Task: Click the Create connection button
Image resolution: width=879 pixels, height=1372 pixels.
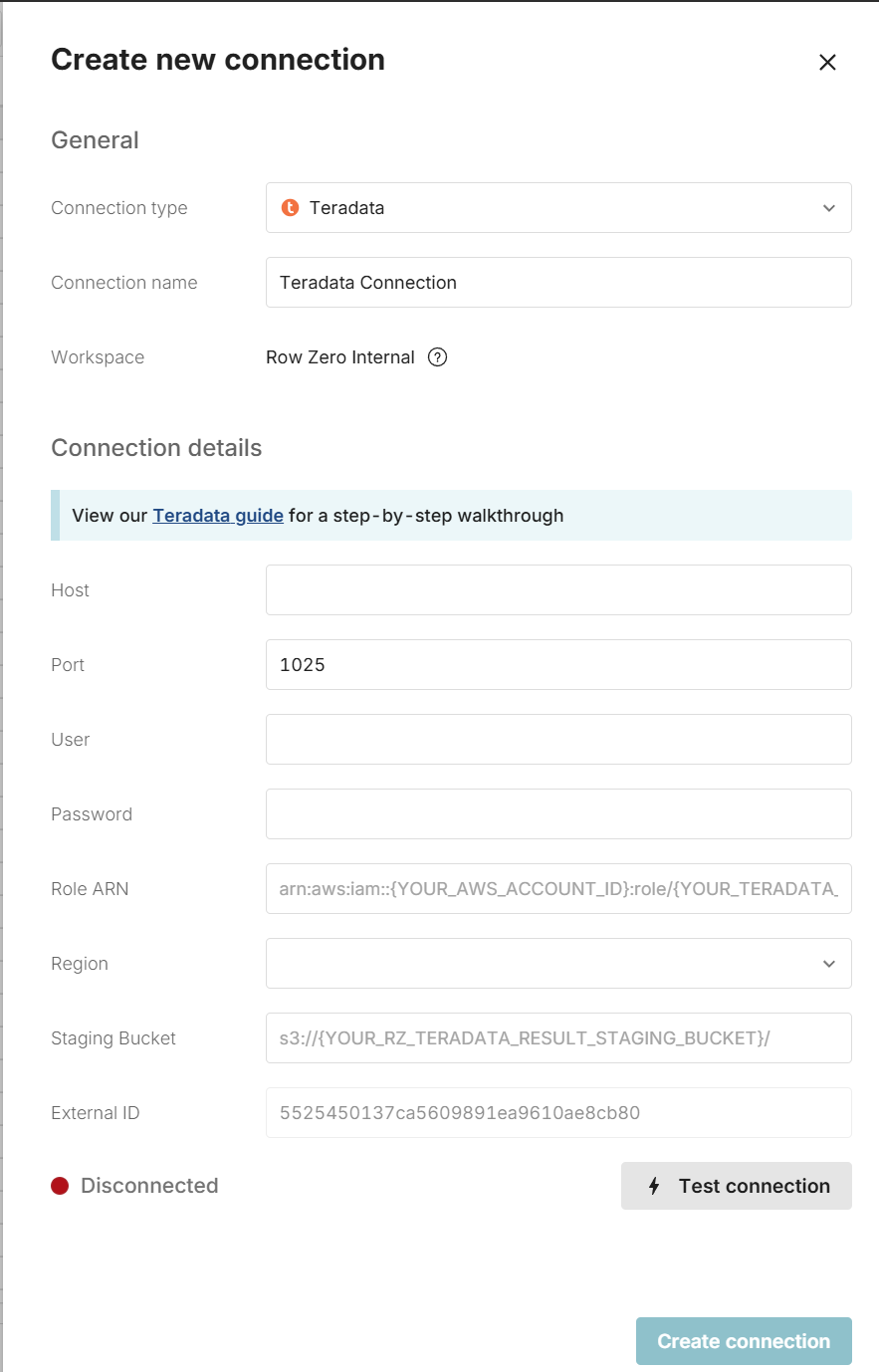Action: 744,1341
